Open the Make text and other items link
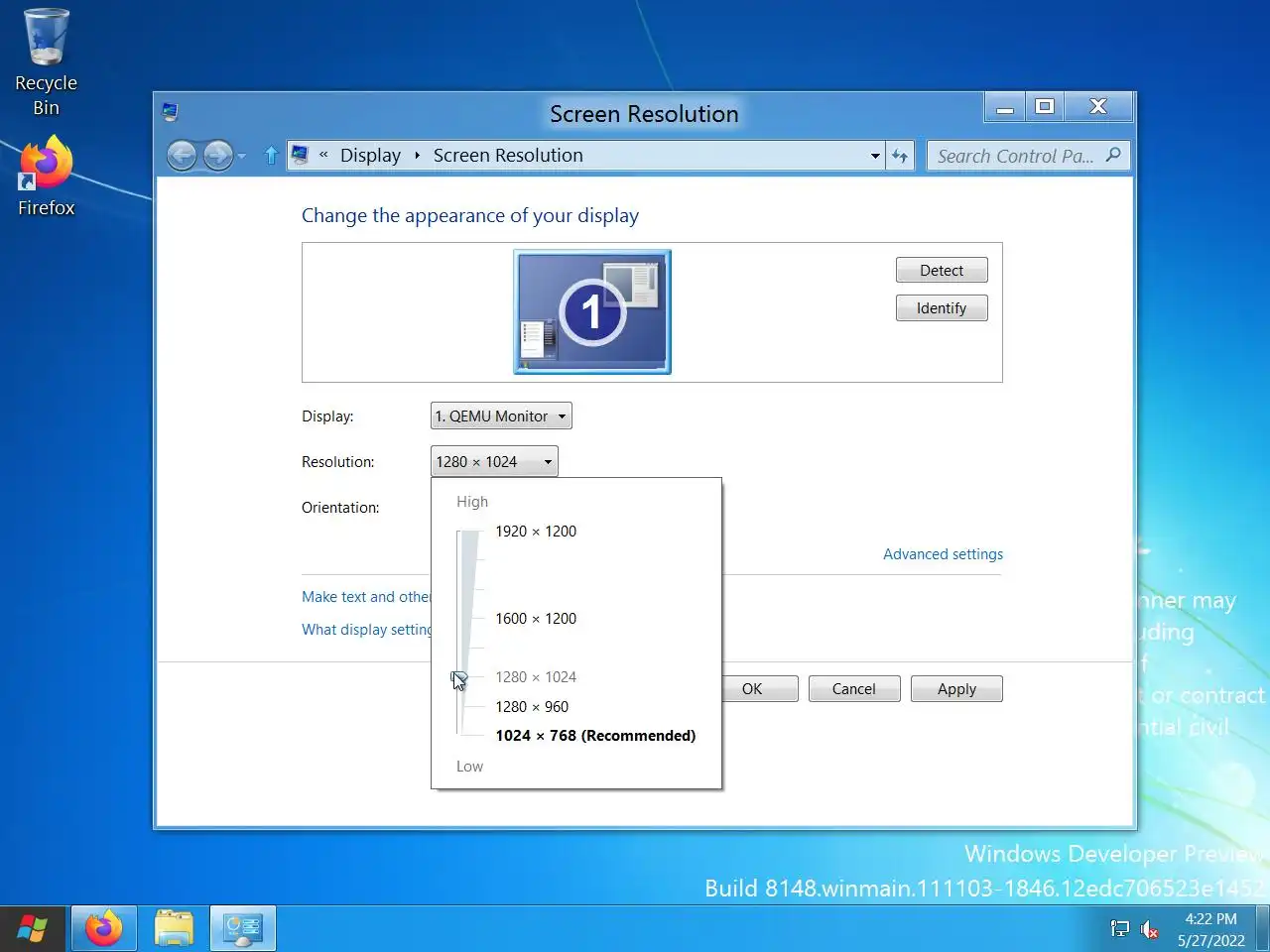The image size is (1270, 952). (x=366, y=597)
